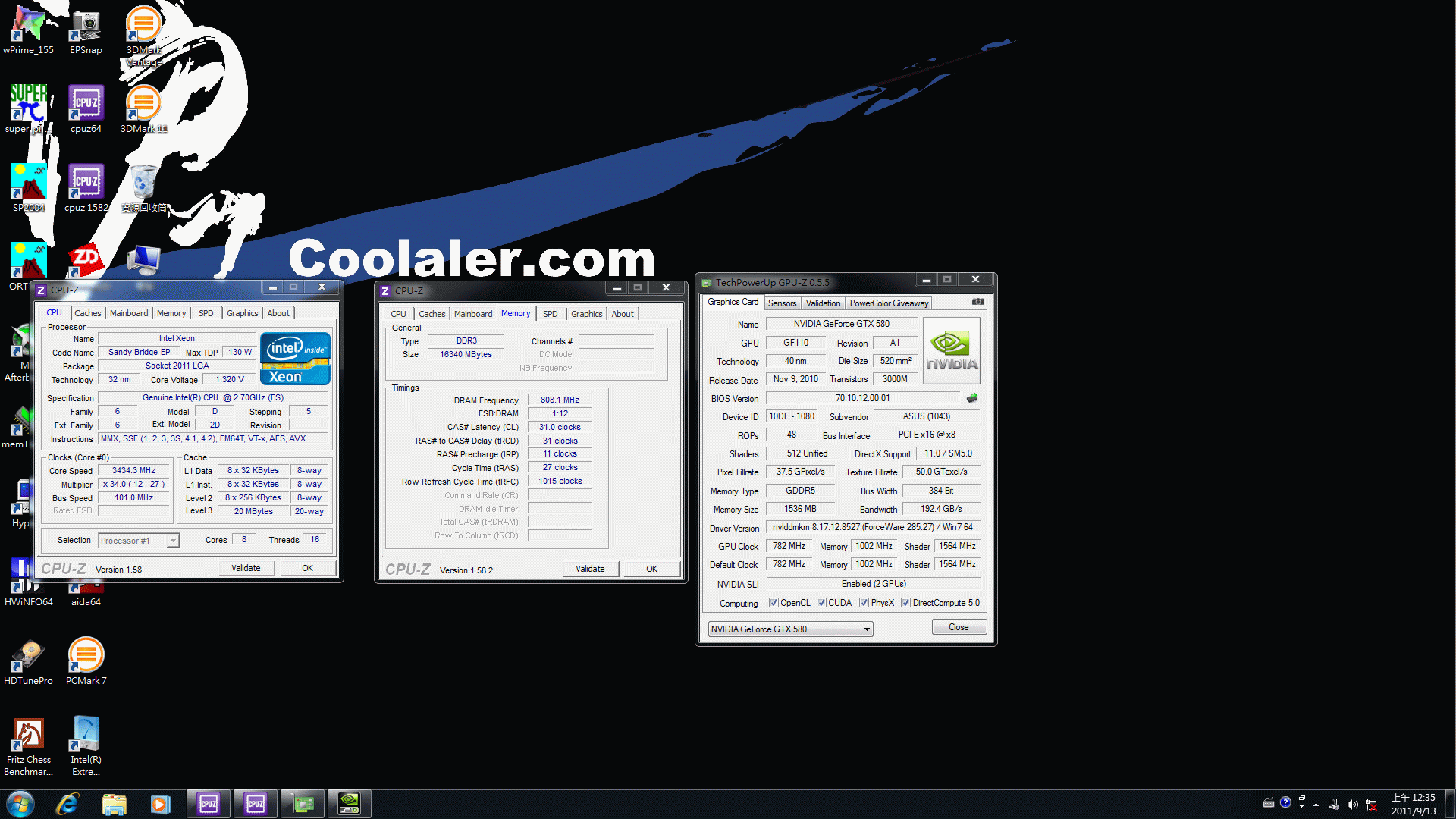Screen dimensions: 1456x819
Task: Click the volume icon in system tray
Action: click(x=1352, y=804)
